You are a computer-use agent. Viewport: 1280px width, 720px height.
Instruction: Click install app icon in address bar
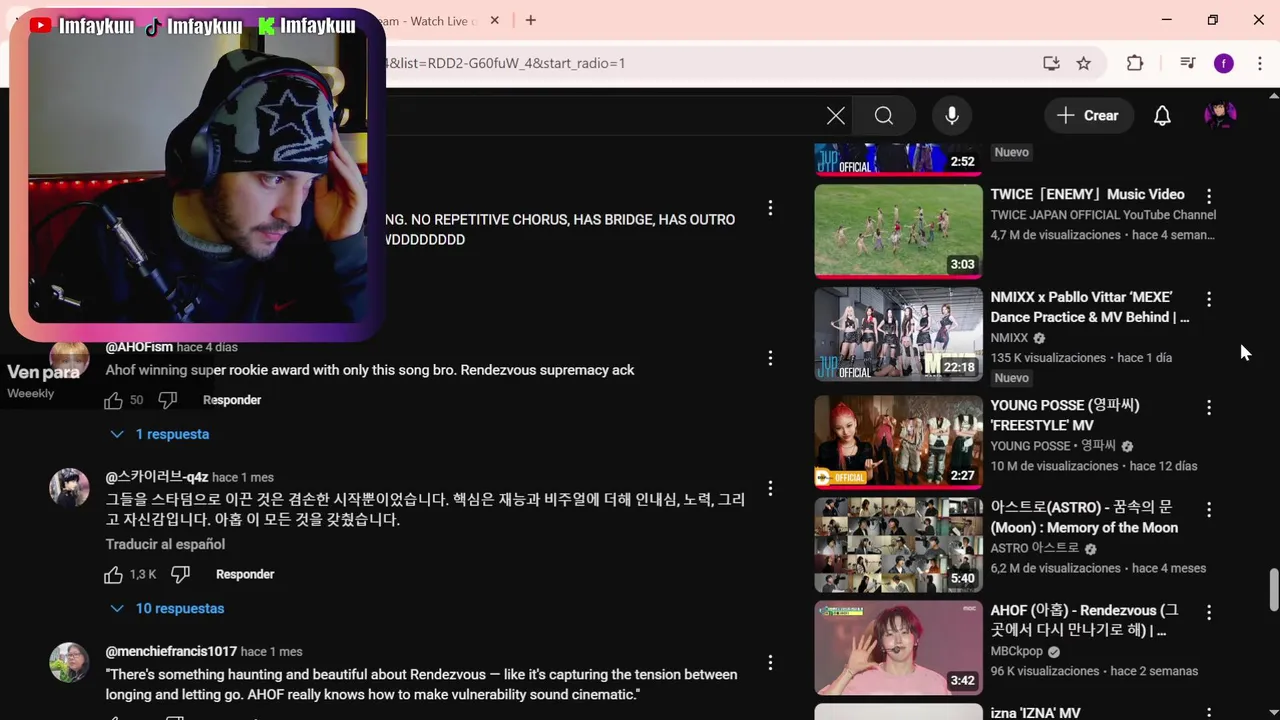[x=1051, y=63]
